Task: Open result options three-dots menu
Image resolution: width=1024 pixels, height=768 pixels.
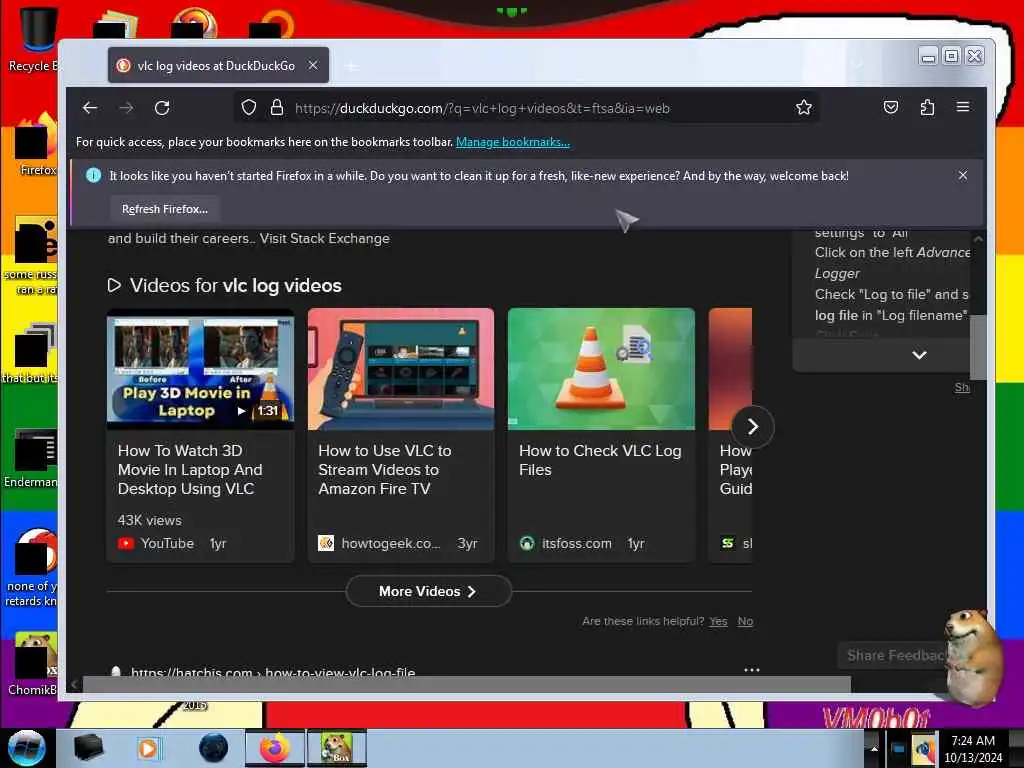Action: [x=752, y=669]
